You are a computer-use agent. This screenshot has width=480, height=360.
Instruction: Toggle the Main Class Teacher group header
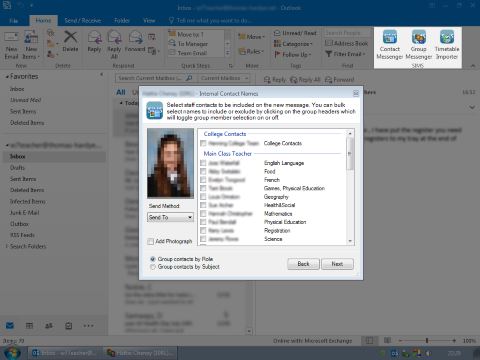click(x=227, y=154)
